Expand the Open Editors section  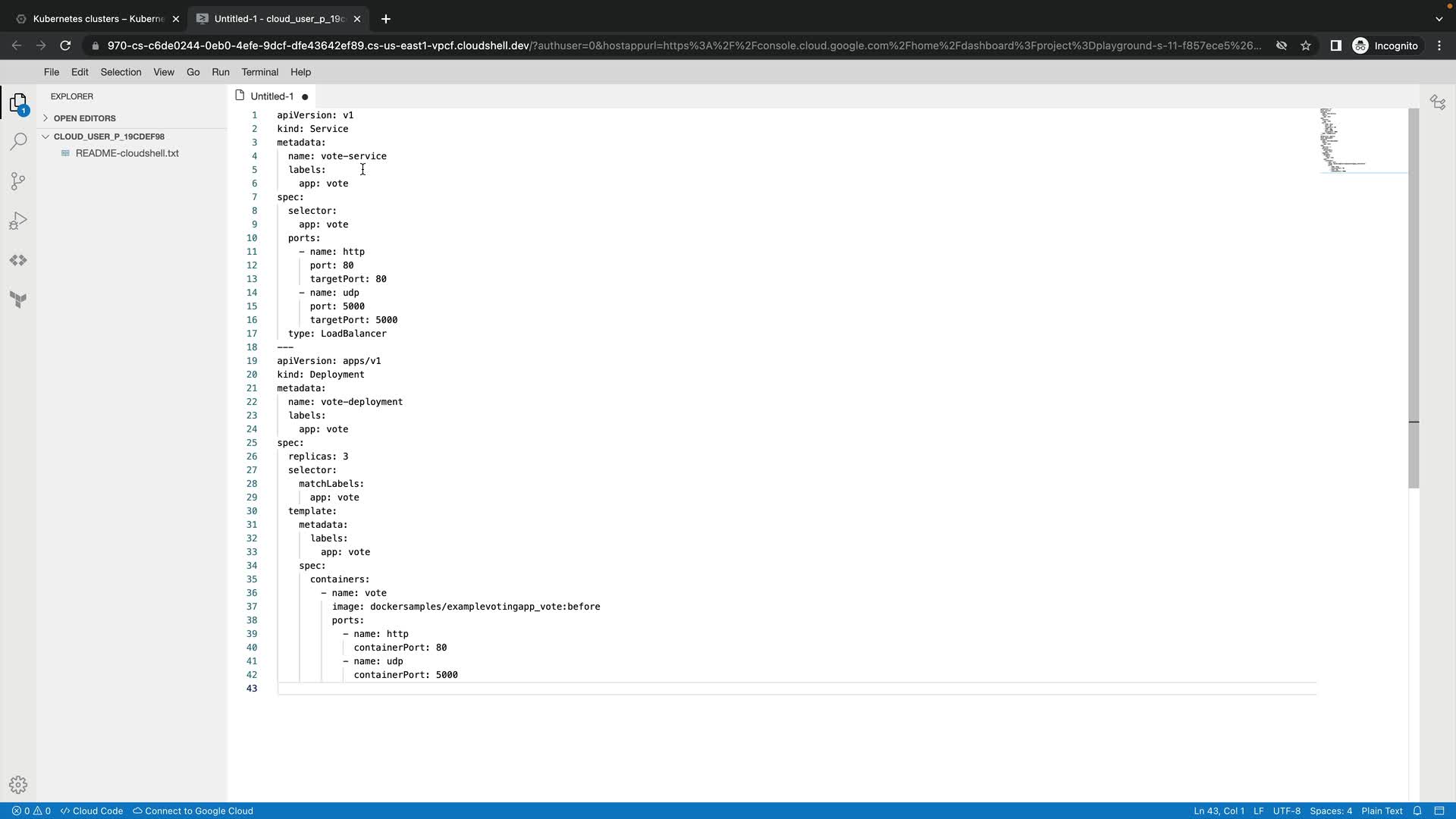[84, 118]
